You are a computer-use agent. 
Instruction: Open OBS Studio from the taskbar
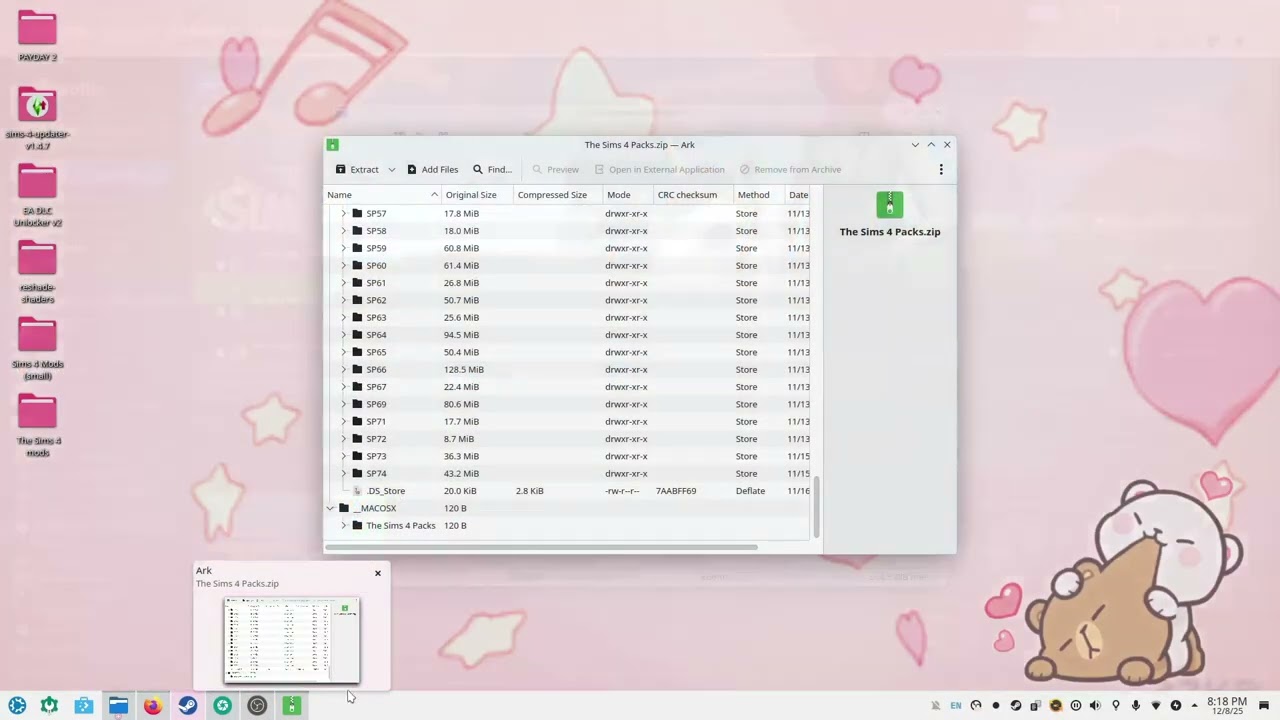(x=257, y=706)
